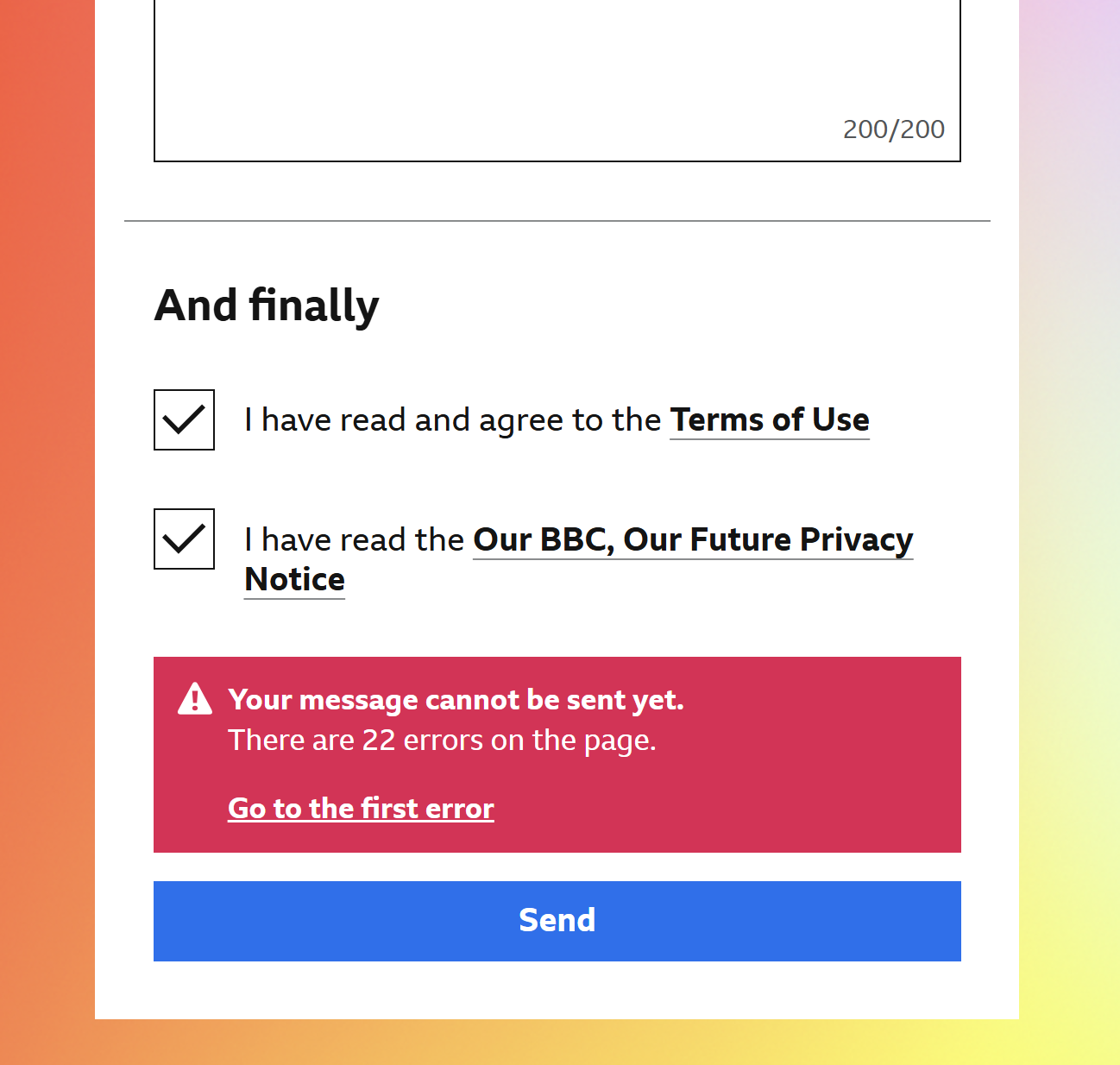
Task: Navigate to first error from banner
Action: coord(361,809)
